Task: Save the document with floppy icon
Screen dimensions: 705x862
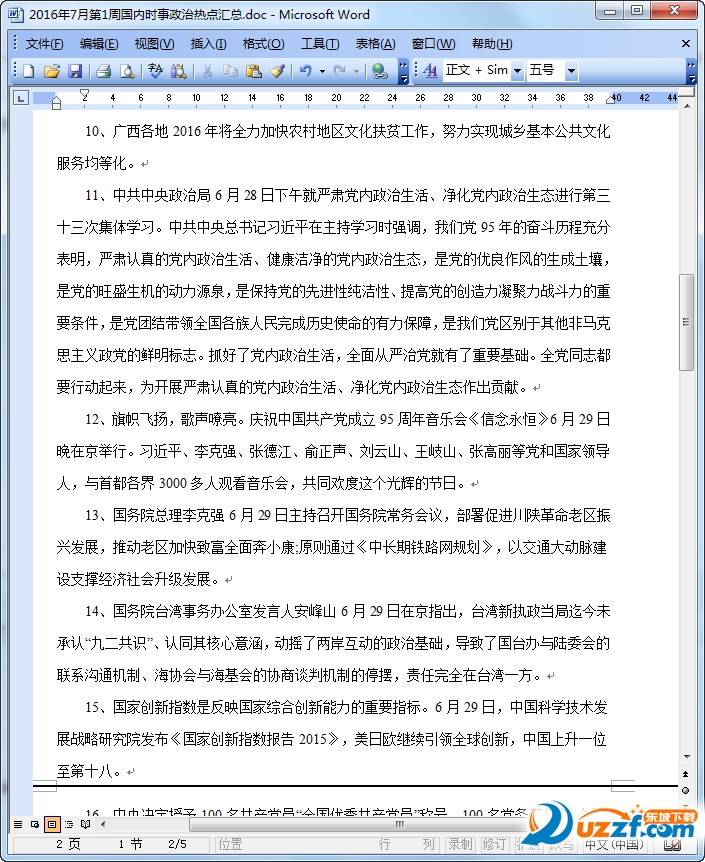Action: 75,71
